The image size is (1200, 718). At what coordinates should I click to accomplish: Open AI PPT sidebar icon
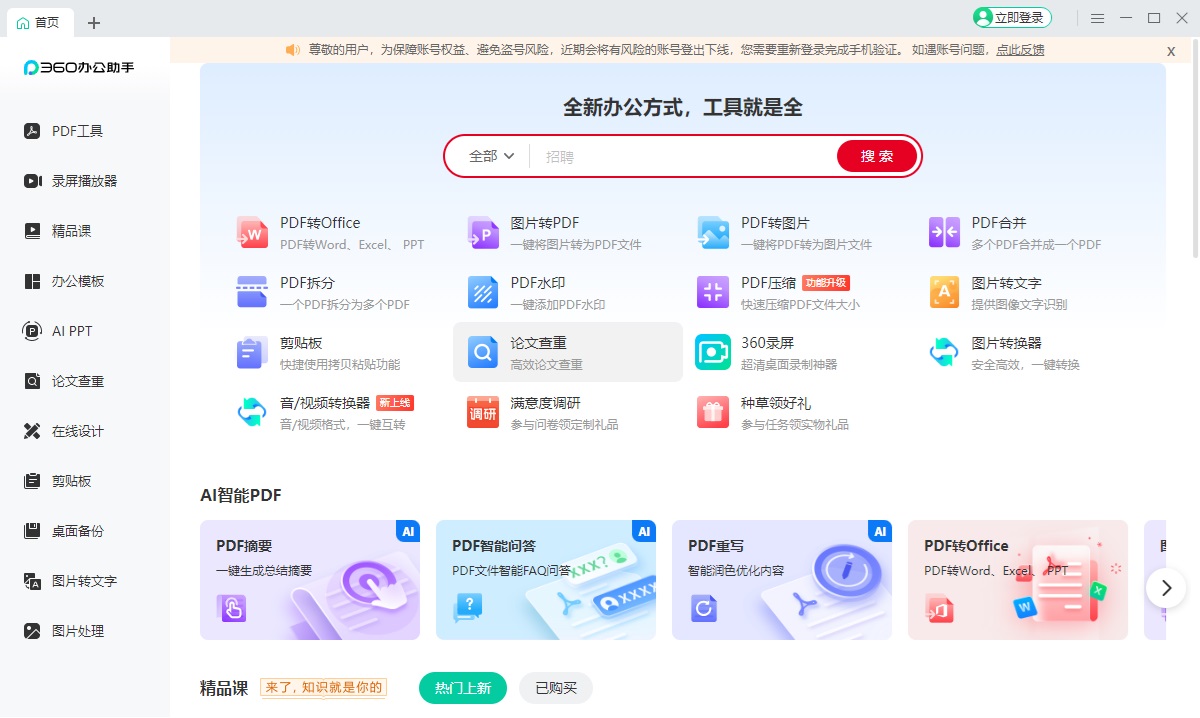click(32, 331)
